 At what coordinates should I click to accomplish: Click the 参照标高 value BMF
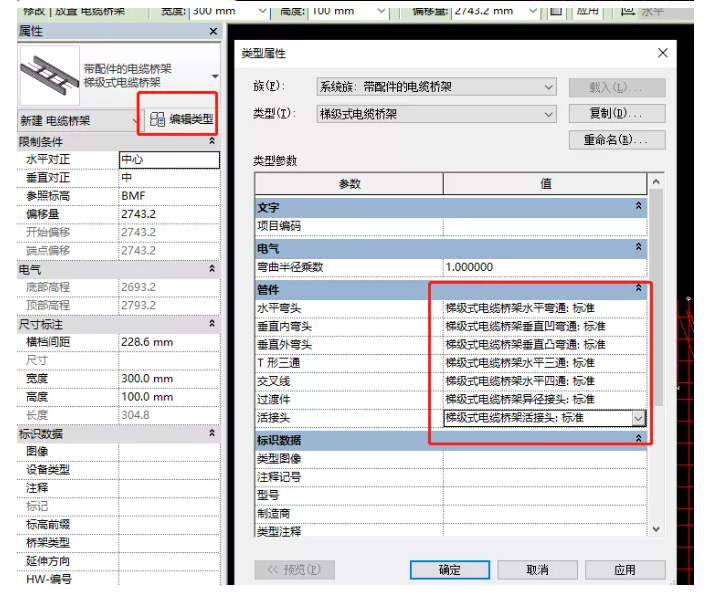[x=169, y=196]
